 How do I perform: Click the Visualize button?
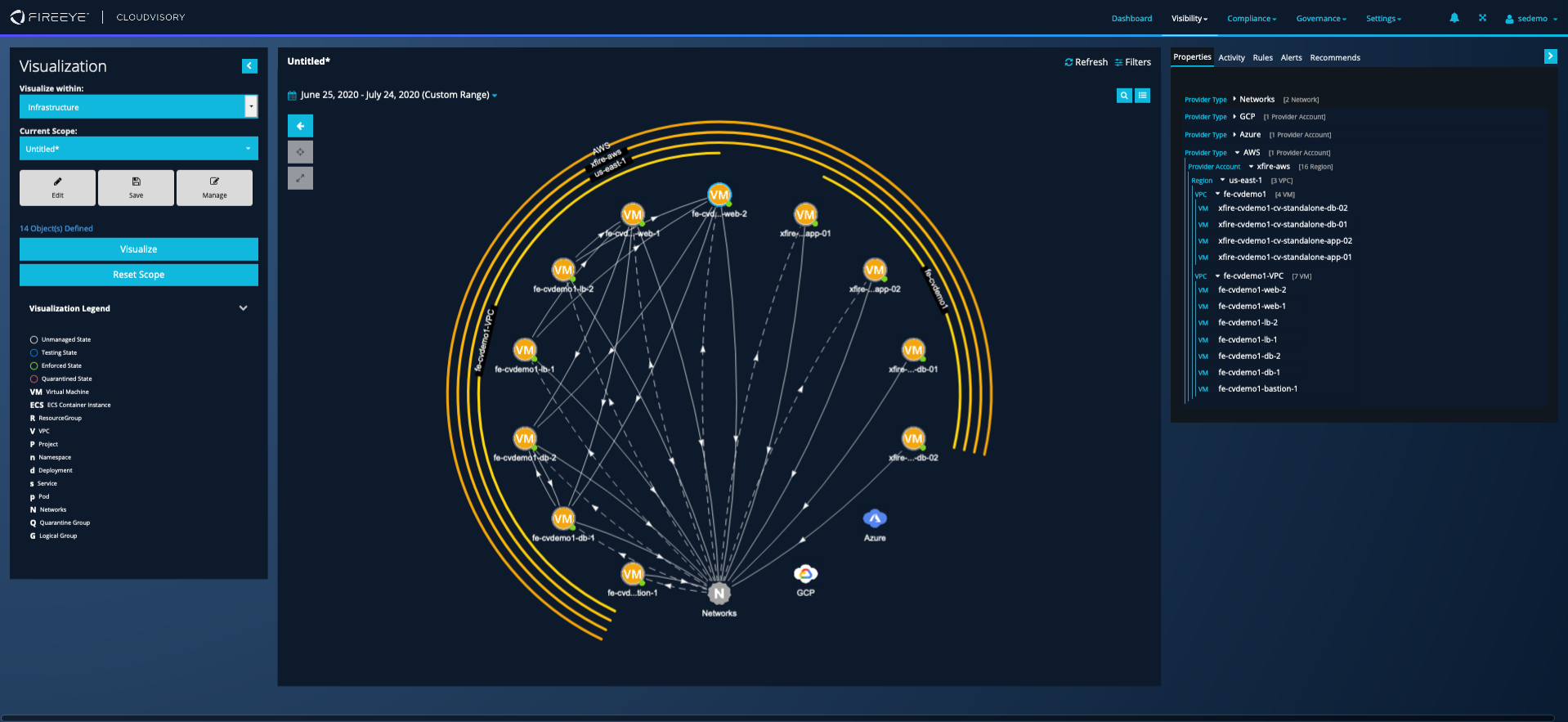138,249
